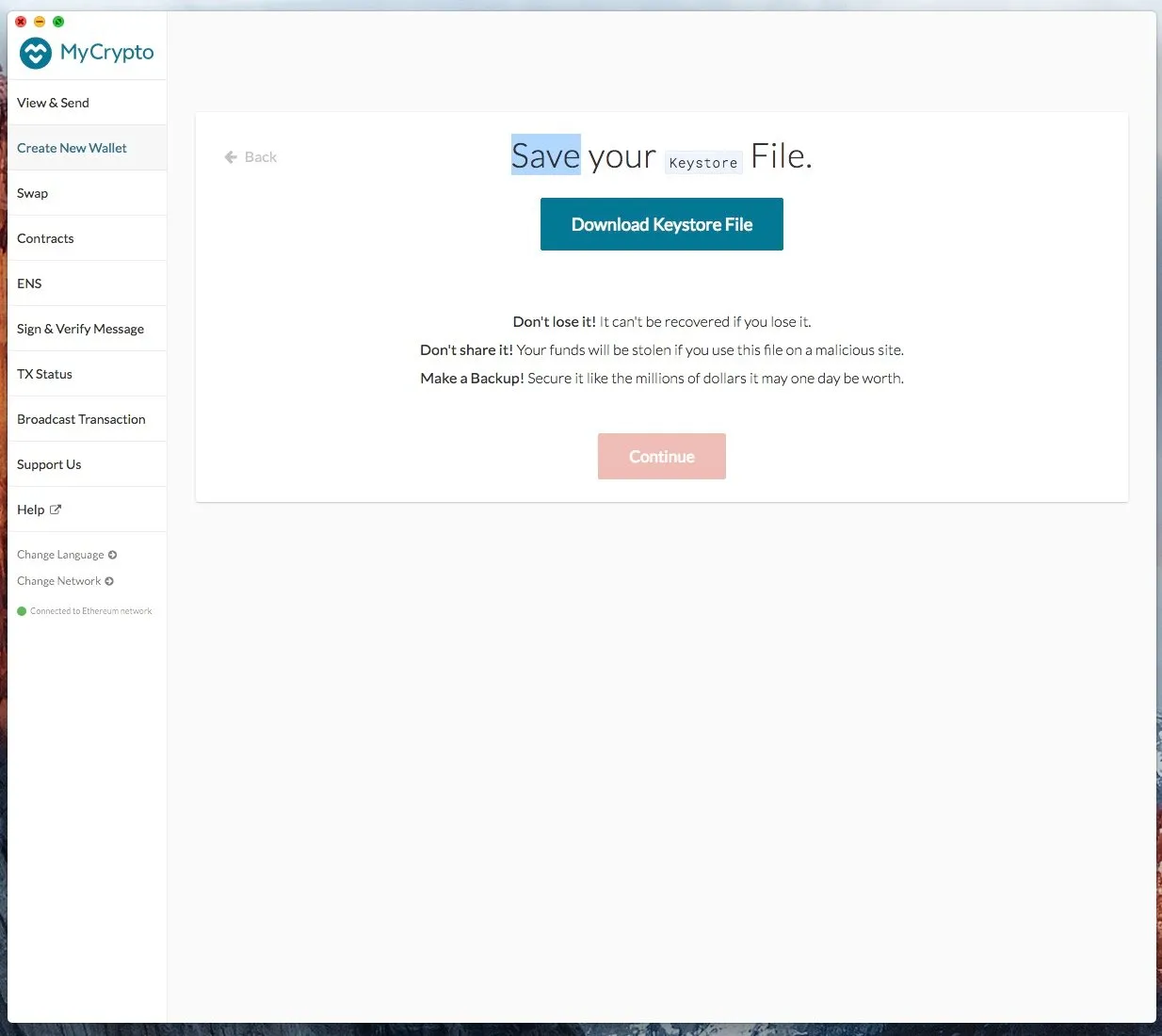Click Connected to Ethereum network status text
This screenshot has height=1036, width=1162.
[x=91, y=611]
